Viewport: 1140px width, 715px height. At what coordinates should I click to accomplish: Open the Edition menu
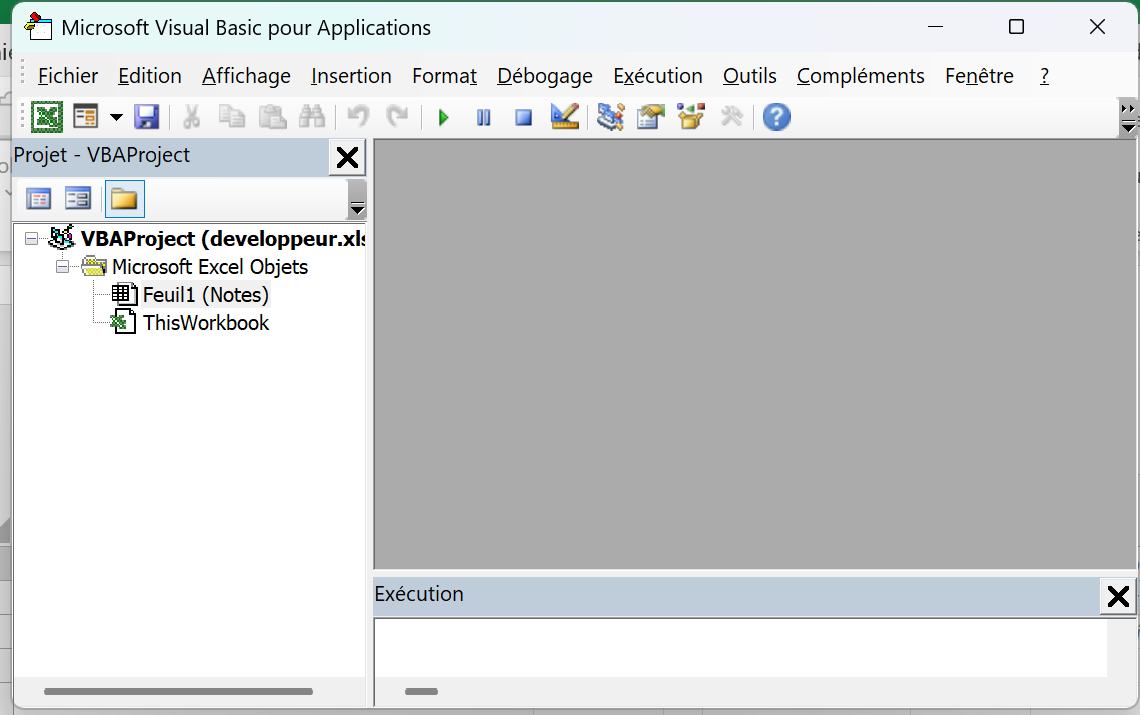(x=150, y=76)
